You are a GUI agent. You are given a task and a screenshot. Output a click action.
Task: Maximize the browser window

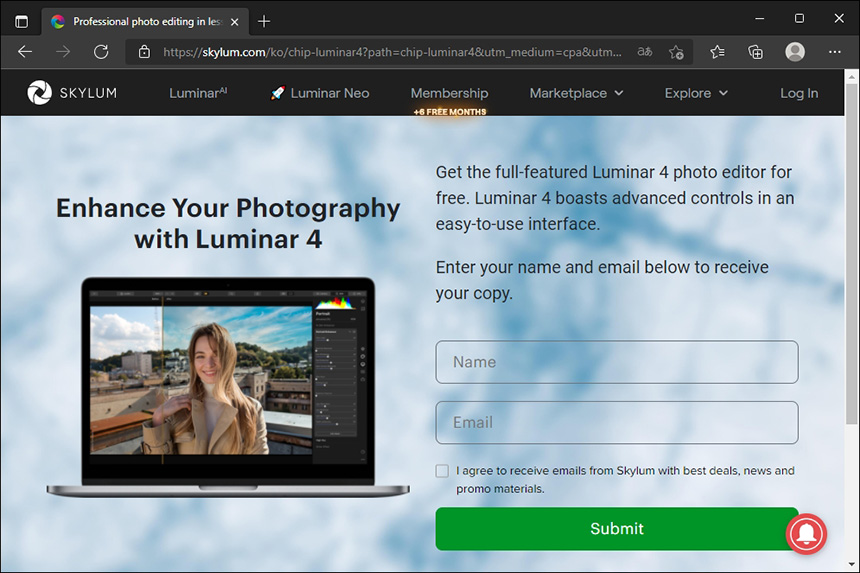pos(799,19)
